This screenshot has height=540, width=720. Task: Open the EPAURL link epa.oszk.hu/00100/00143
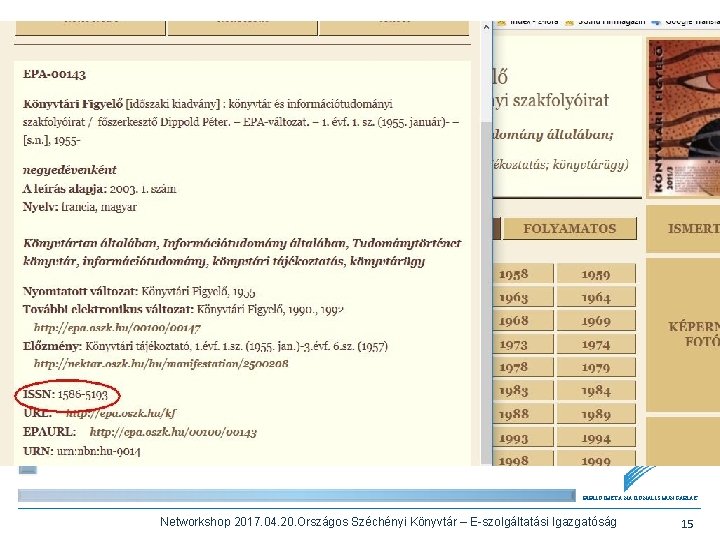[x=173, y=432]
